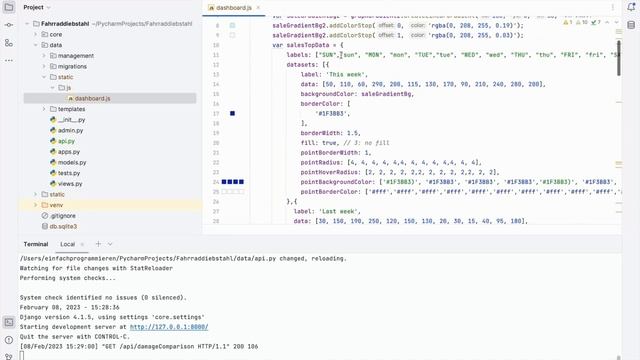640x360 pixels.
Task: Go to next highlighted error arrow
Action: [616, 22]
